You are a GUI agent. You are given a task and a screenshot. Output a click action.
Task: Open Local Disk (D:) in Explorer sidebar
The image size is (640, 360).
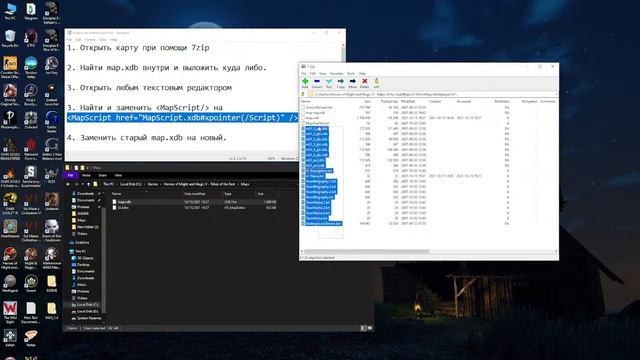pyautogui.click(x=85, y=311)
